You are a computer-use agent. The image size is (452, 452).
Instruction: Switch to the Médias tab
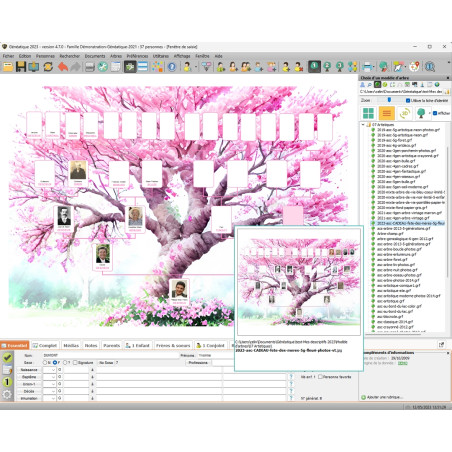pos(71,345)
